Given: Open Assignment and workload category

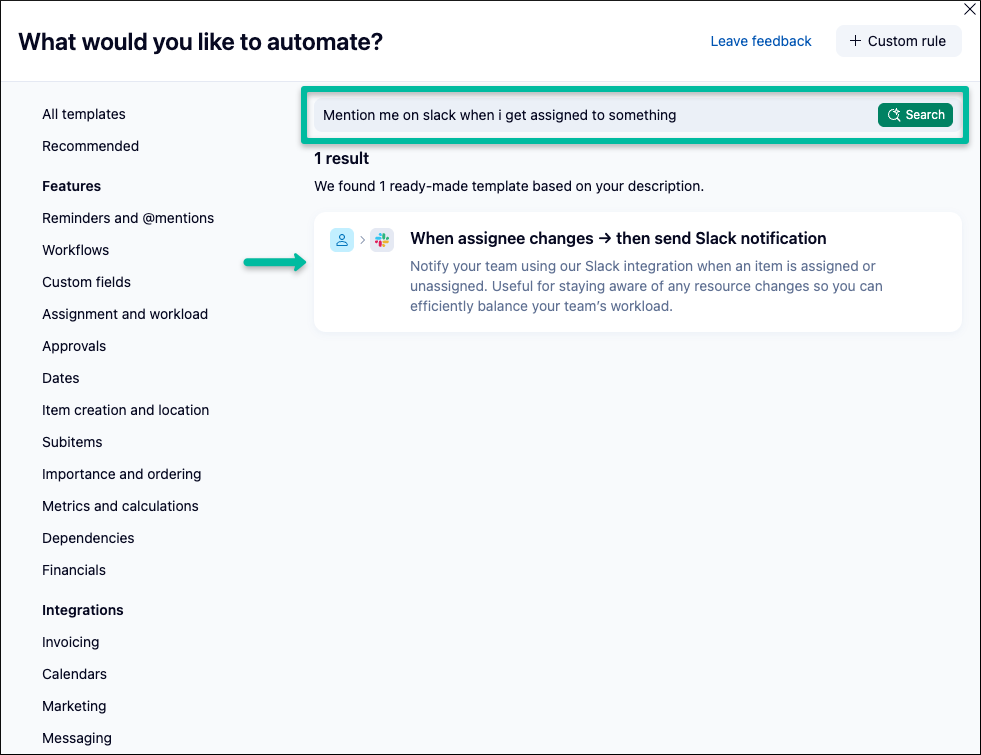Looking at the screenshot, I should 125,314.
